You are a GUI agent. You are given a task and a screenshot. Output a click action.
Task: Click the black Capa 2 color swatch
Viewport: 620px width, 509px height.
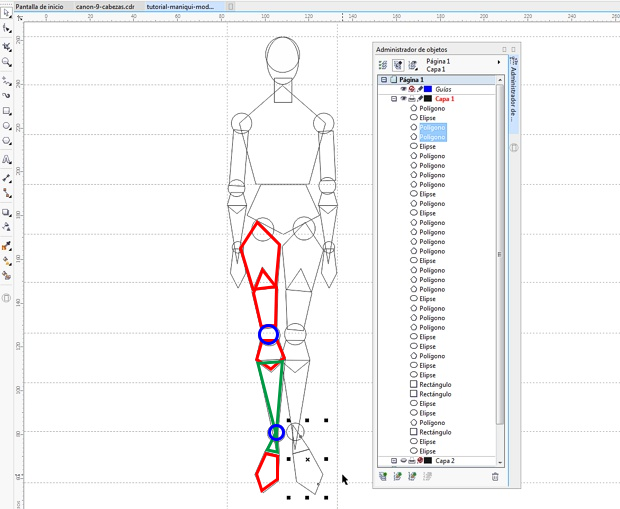(x=428, y=461)
